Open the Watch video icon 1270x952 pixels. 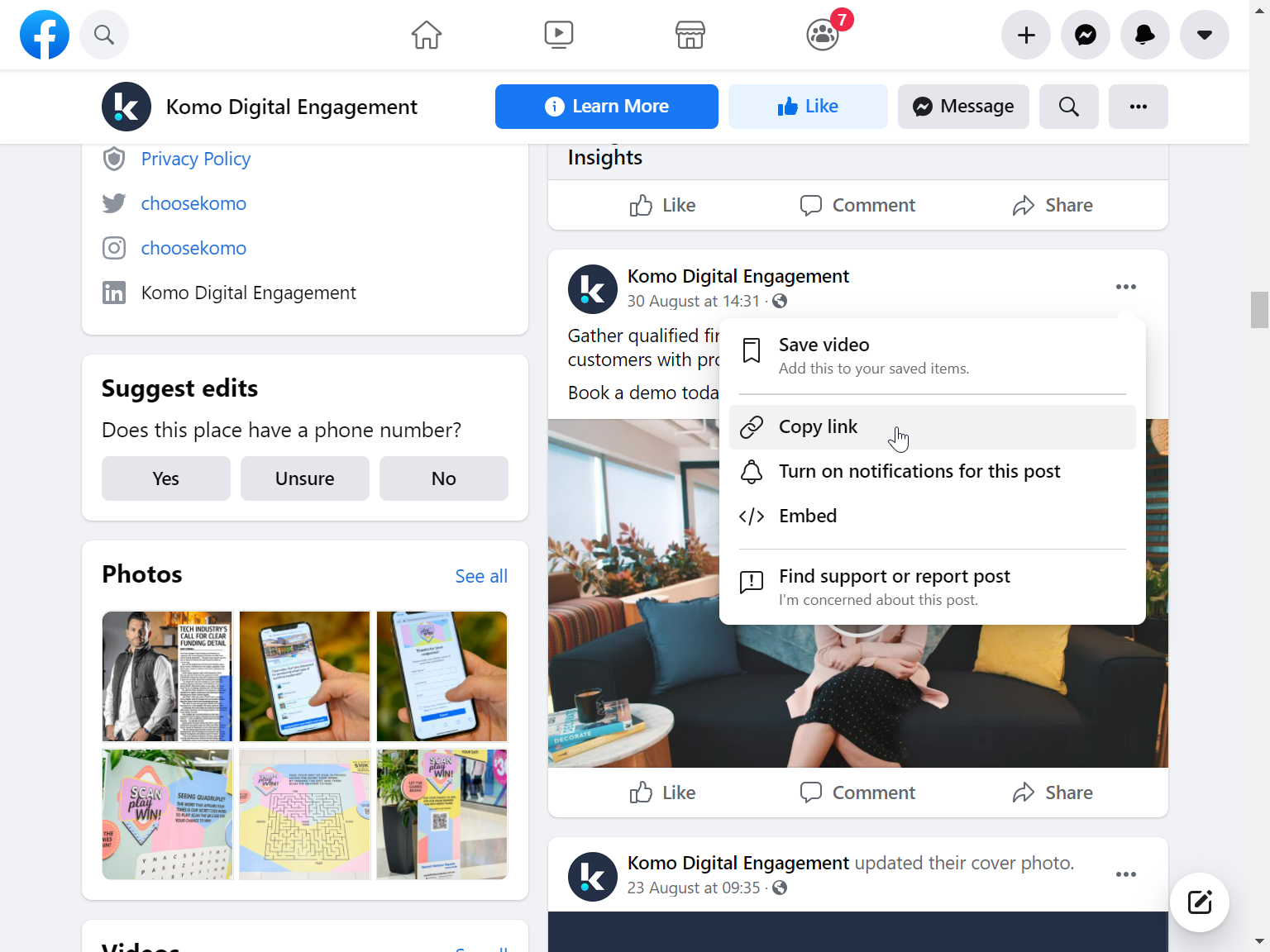pos(558,35)
